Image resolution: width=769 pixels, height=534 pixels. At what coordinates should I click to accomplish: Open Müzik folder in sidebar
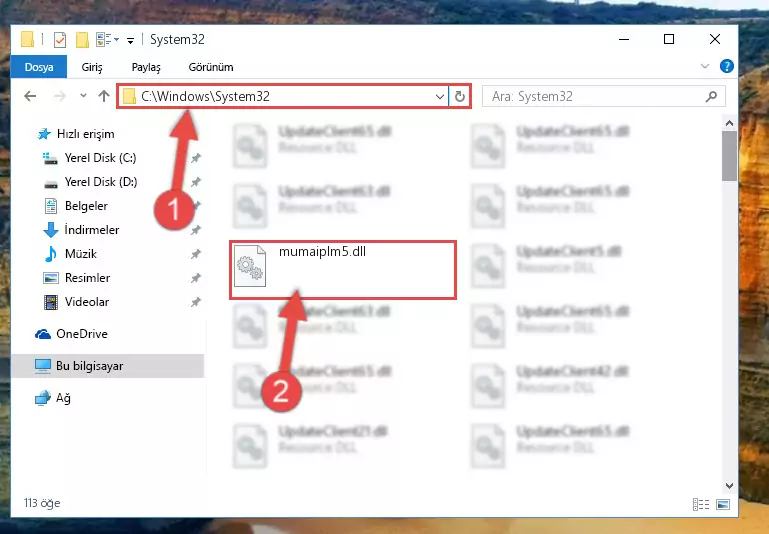tap(80, 254)
